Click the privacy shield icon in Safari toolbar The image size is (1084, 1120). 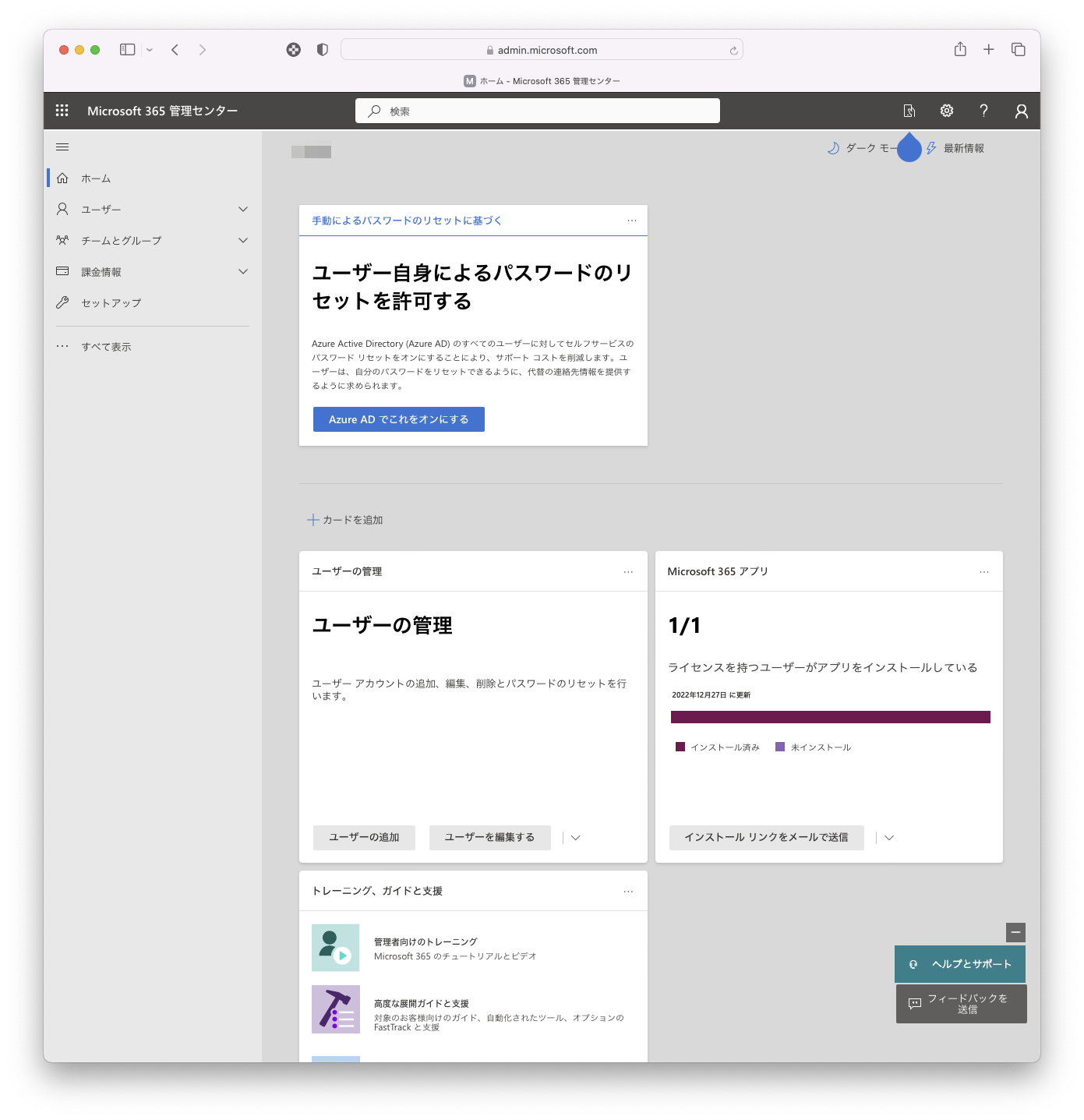[x=323, y=50]
